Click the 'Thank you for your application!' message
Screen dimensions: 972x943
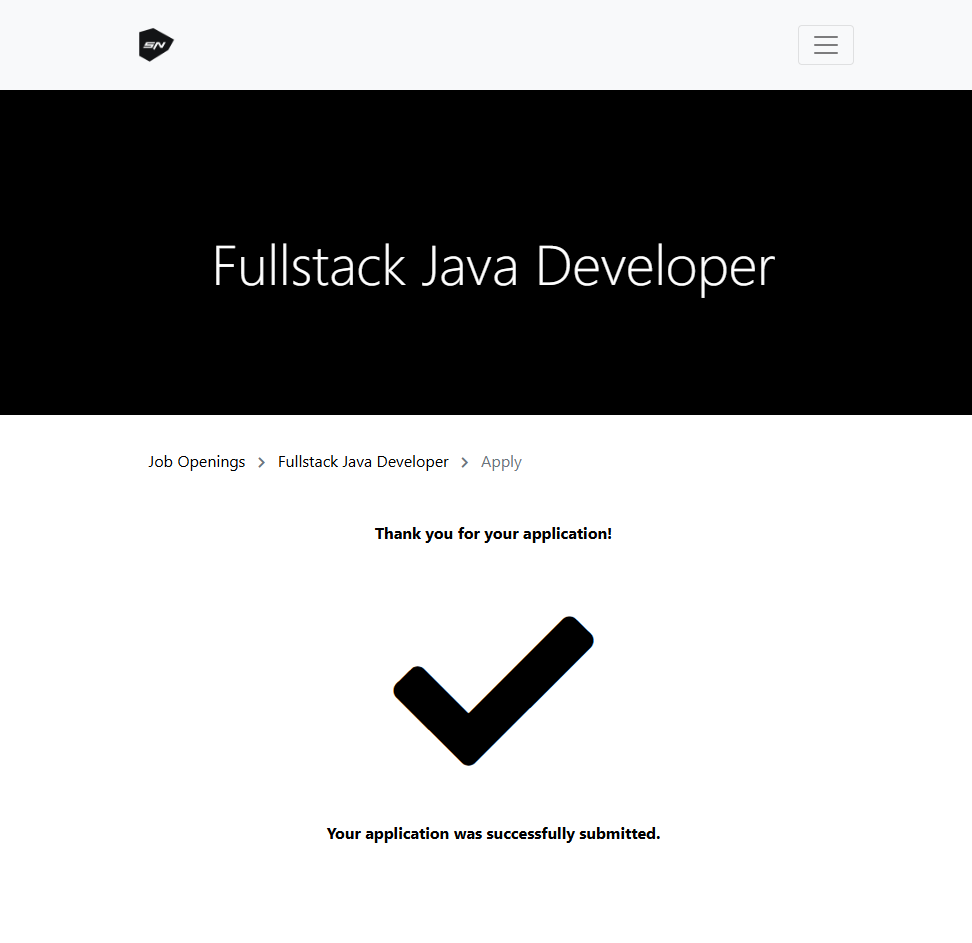point(493,534)
